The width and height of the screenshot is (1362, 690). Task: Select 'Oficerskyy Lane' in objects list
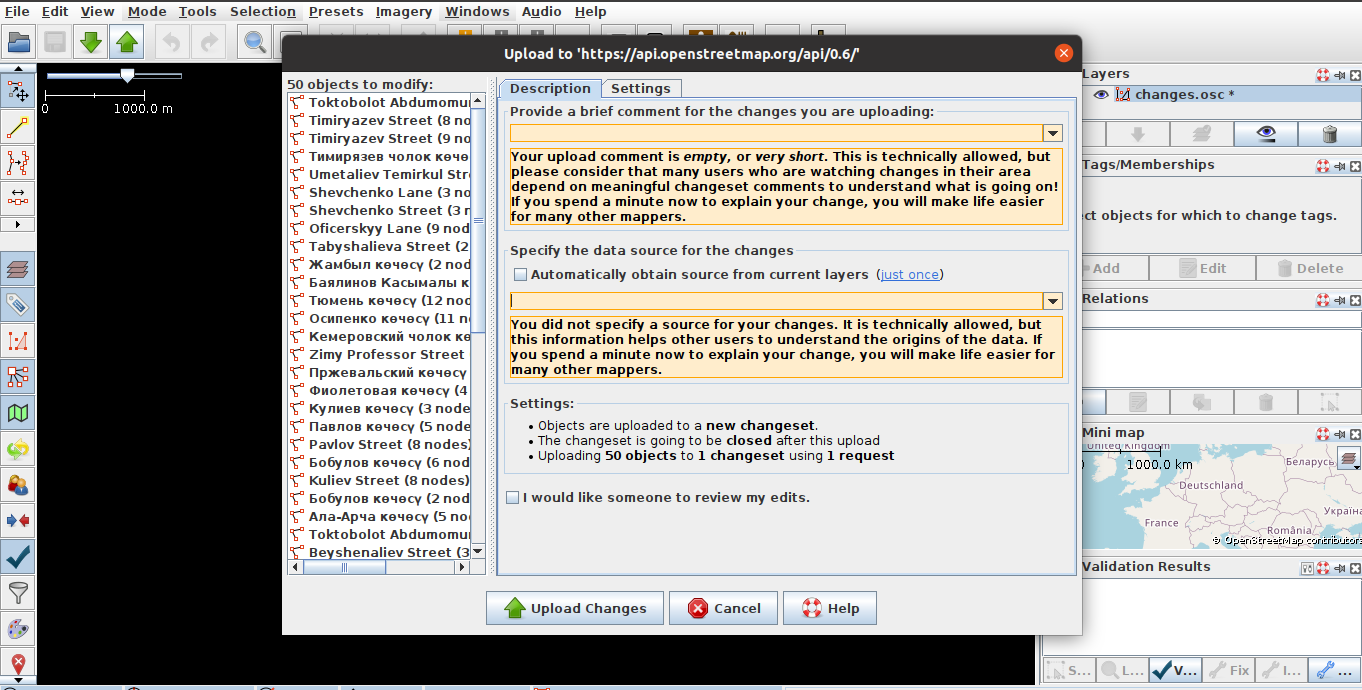pos(378,228)
